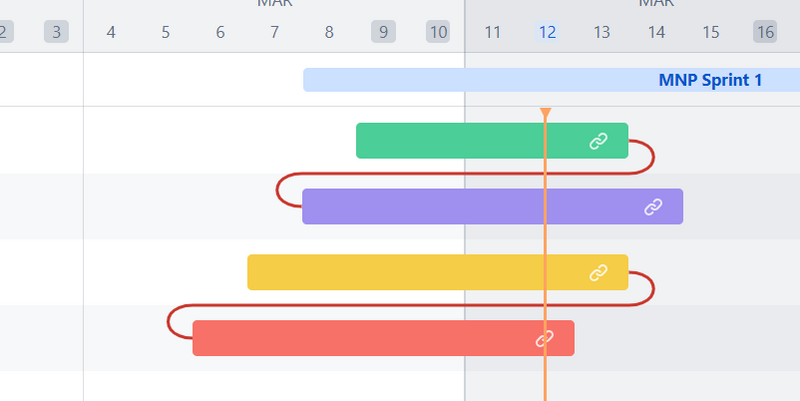Select day 16 in the date header
The width and height of the screenshot is (800, 401).
pyautogui.click(x=765, y=32)
